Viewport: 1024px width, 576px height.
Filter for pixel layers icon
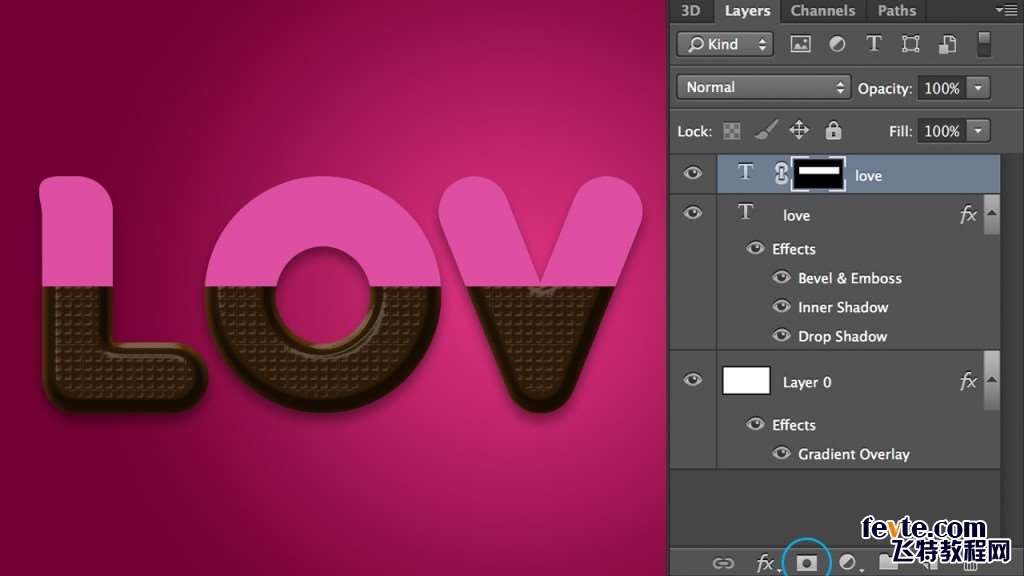(800, 44)
